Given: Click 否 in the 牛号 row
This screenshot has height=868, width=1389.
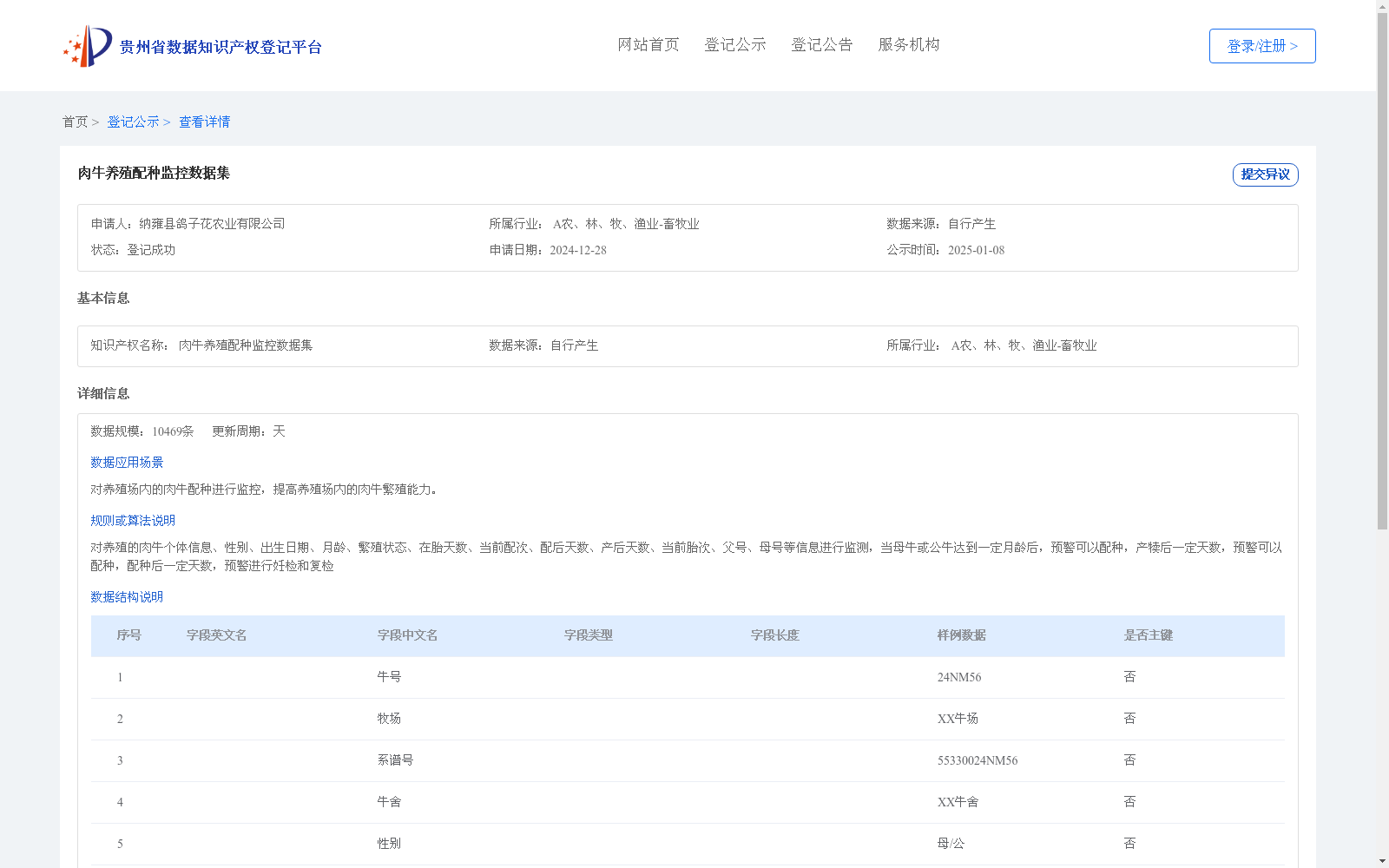Looking at the screenshot, I should tap(1129, 677).
